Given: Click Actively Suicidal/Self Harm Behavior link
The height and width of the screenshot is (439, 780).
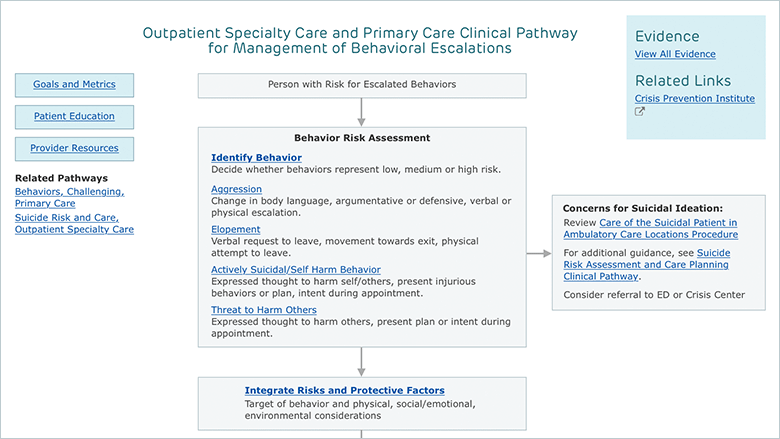Looking at the screenshot, I should 295,269.
